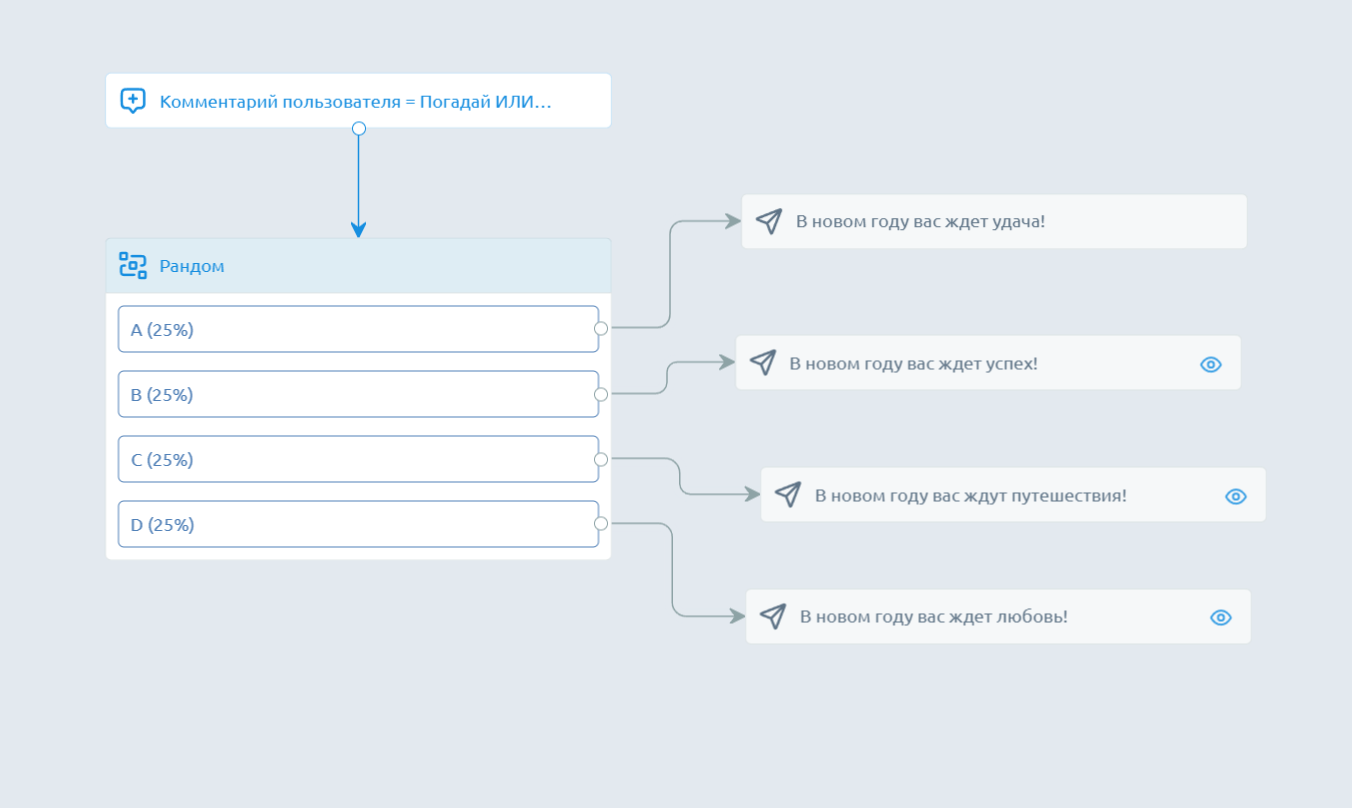Click paper plane icon beside путешествия message
The image size is (1352, 808).
(x=788, y=495)
